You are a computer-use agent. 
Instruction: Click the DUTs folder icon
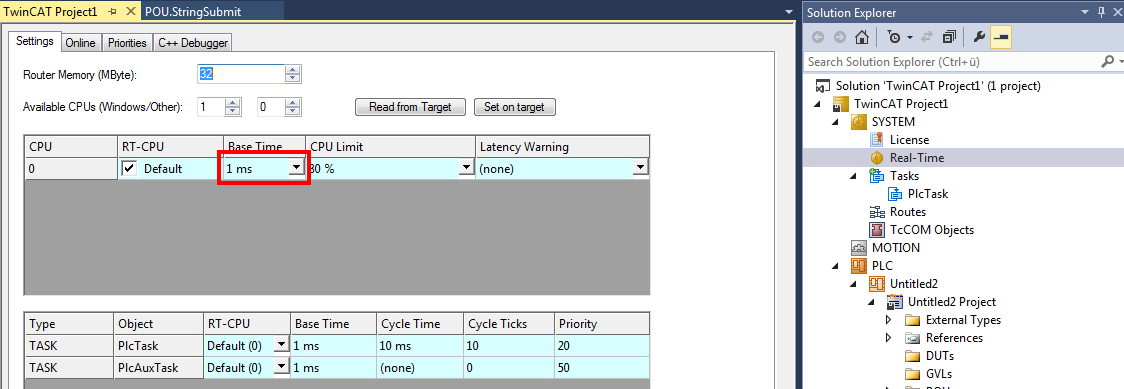click(x=912, y=356)
